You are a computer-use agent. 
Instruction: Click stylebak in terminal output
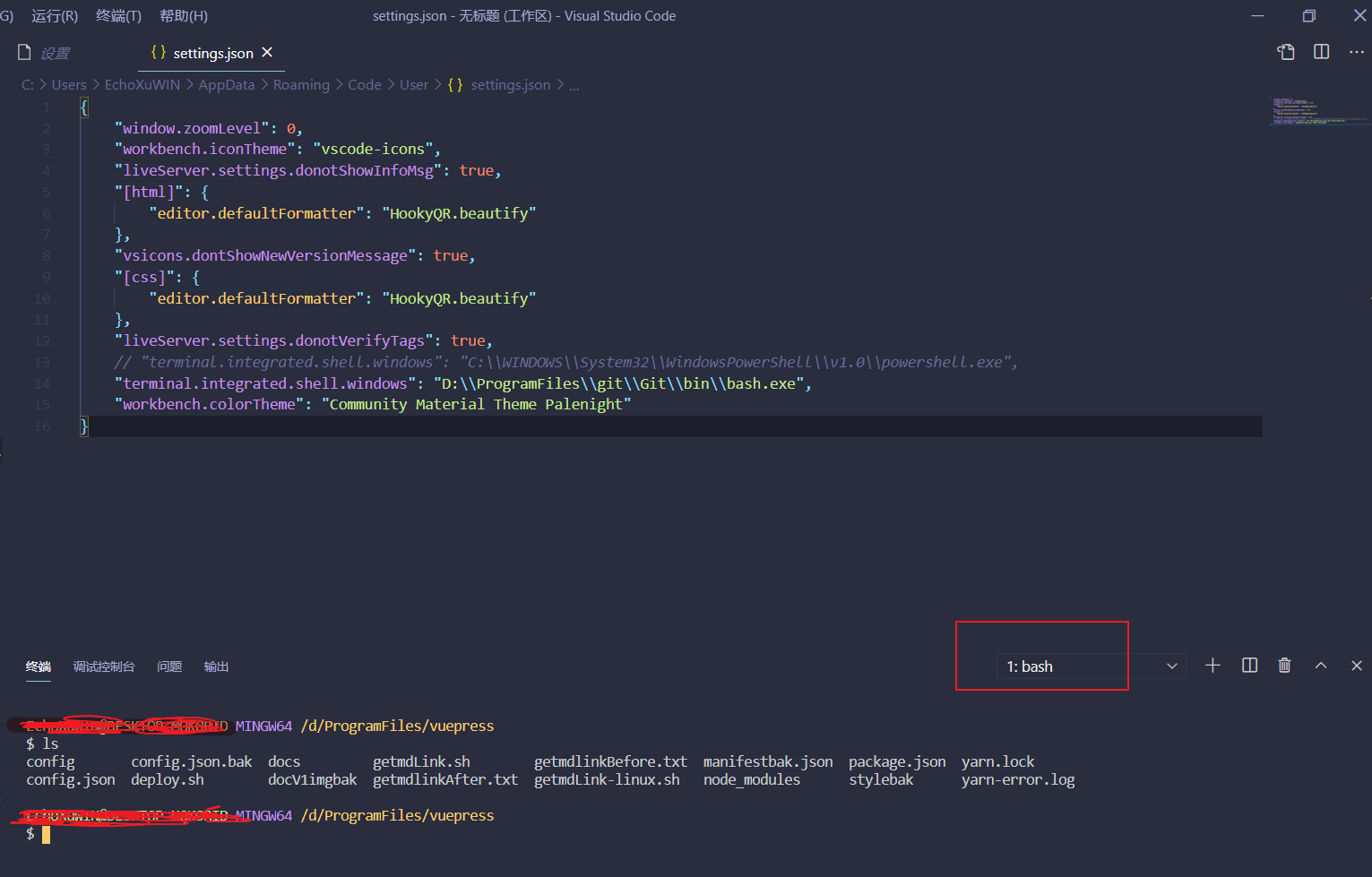(881, 780)
